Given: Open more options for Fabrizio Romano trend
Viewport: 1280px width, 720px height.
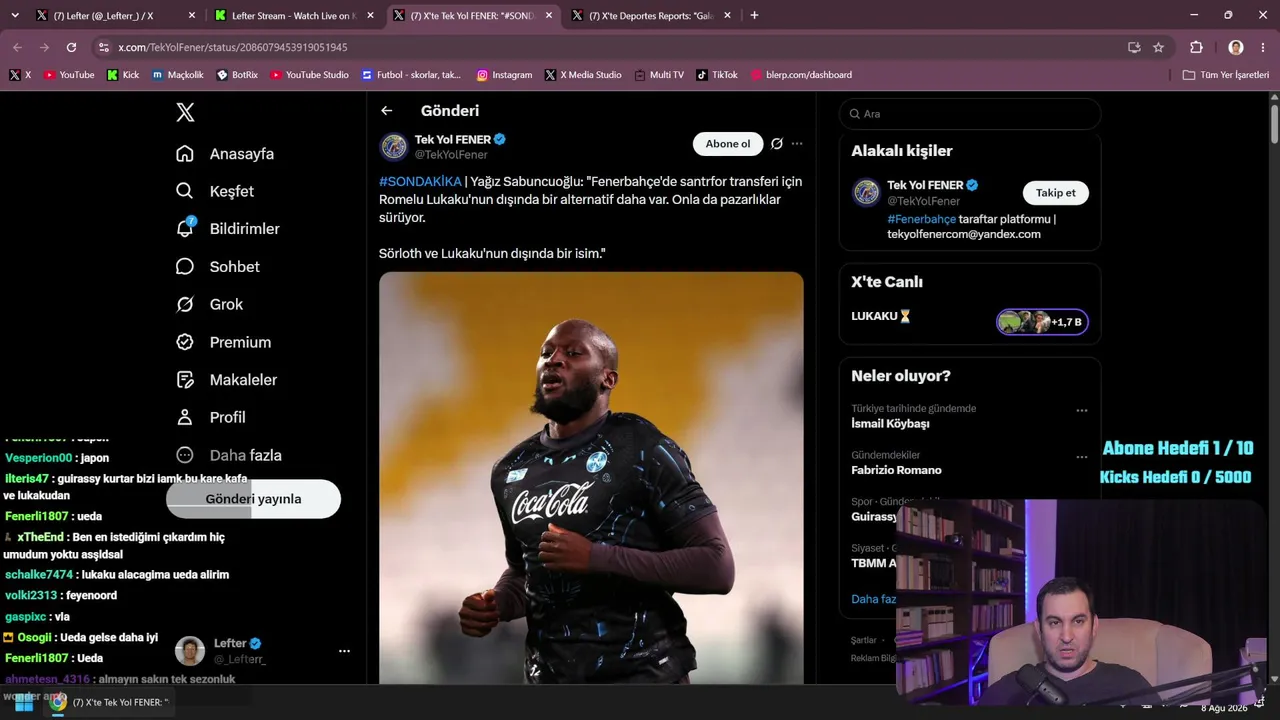Looking at the screenshot, I should 1081,457.
